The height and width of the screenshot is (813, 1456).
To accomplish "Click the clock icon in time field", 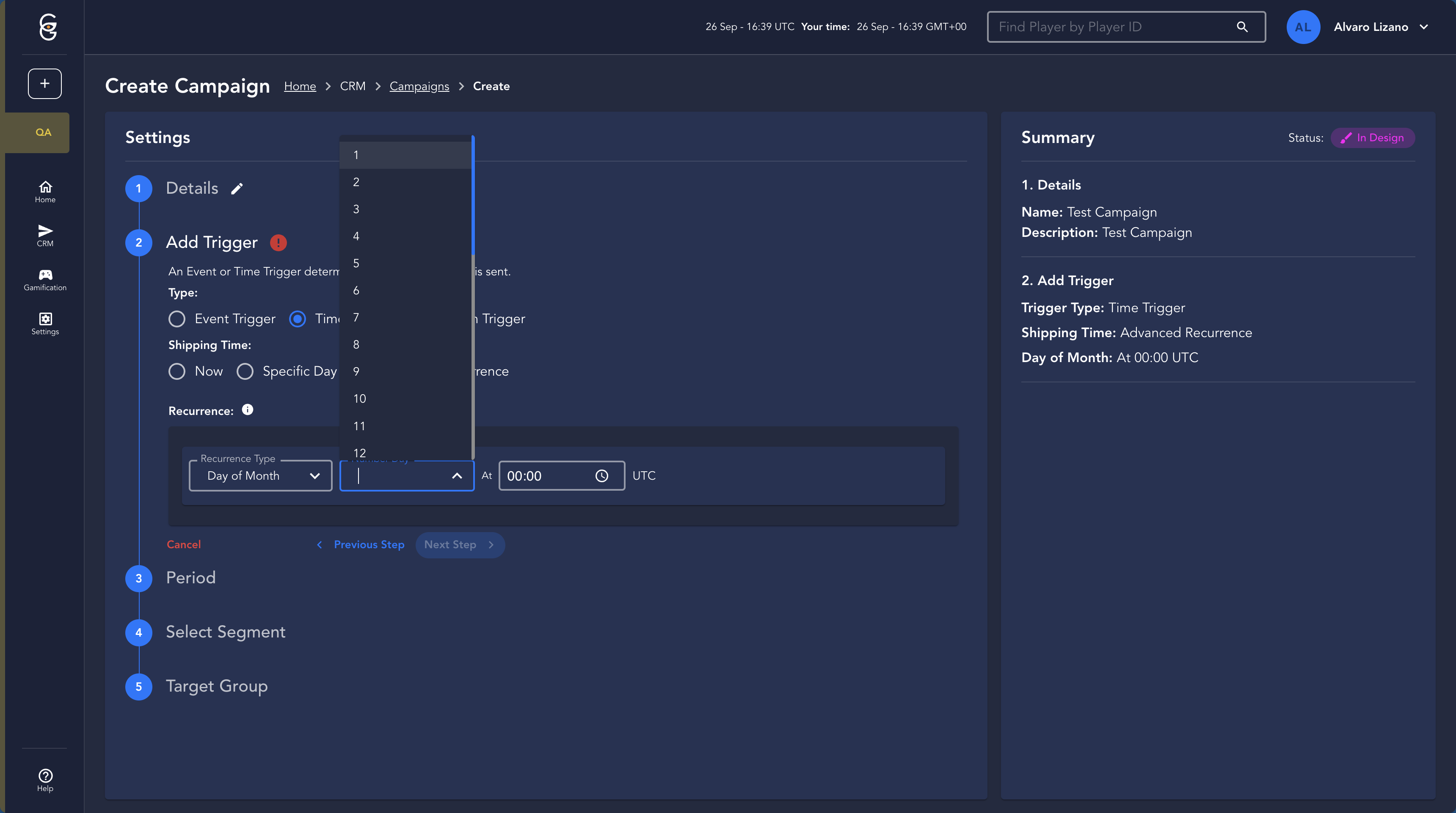I will click(601, 476).
